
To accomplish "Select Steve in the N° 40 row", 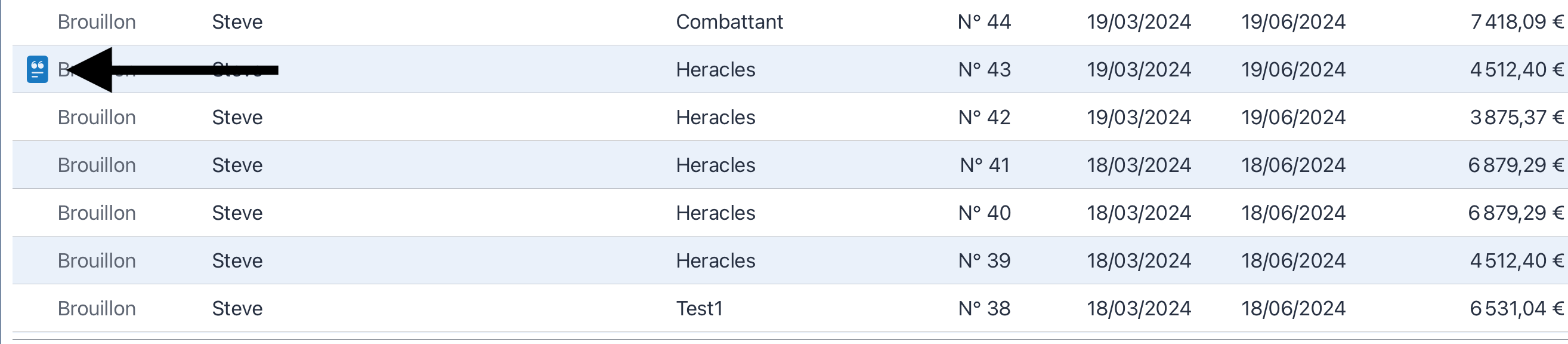I will coord(237,213).
